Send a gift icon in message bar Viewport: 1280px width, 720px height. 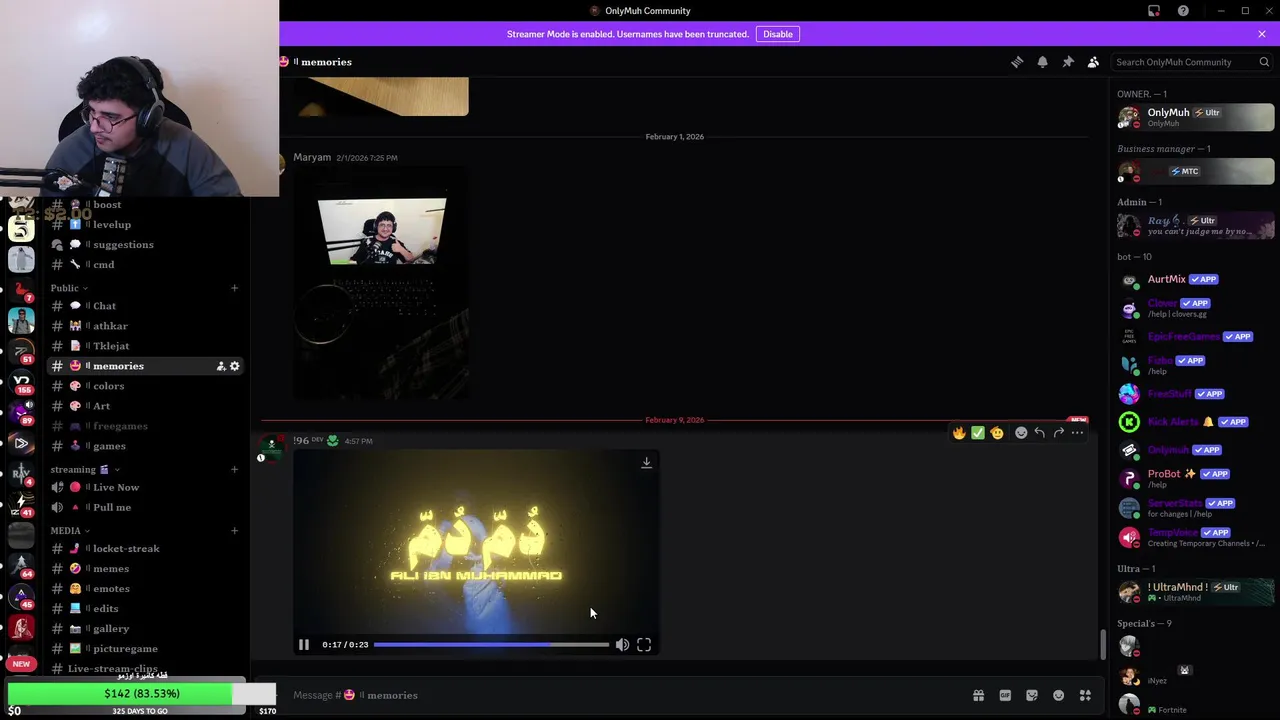[978, 695]
